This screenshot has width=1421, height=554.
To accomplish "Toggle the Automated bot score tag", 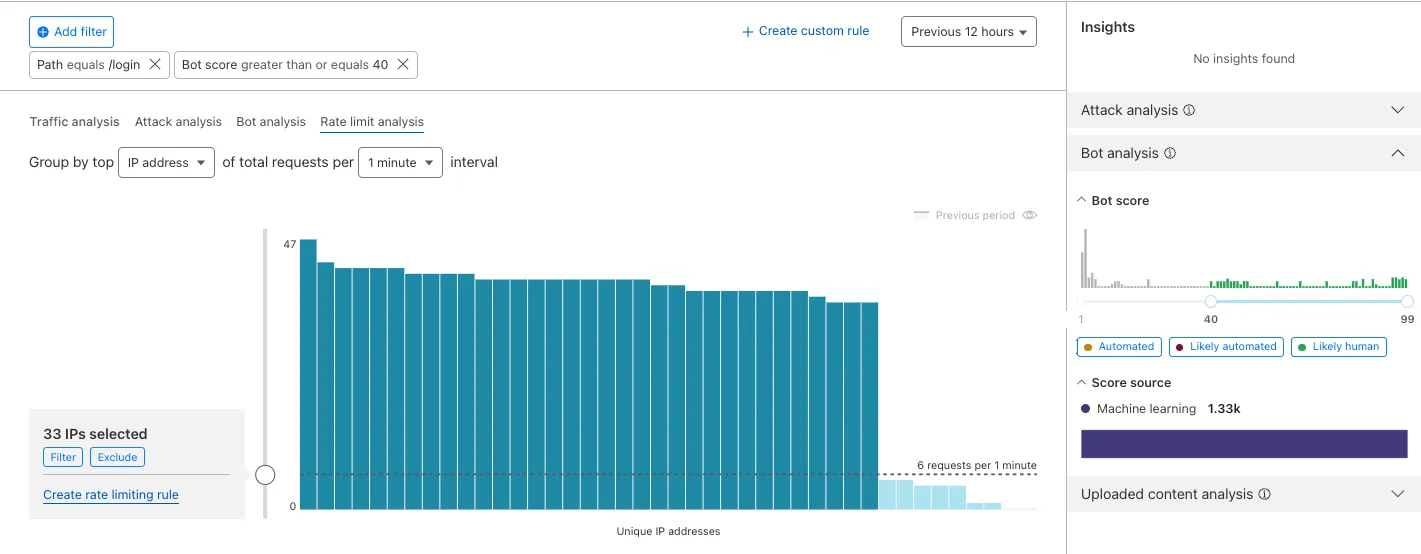I will tap(1119, 347).
